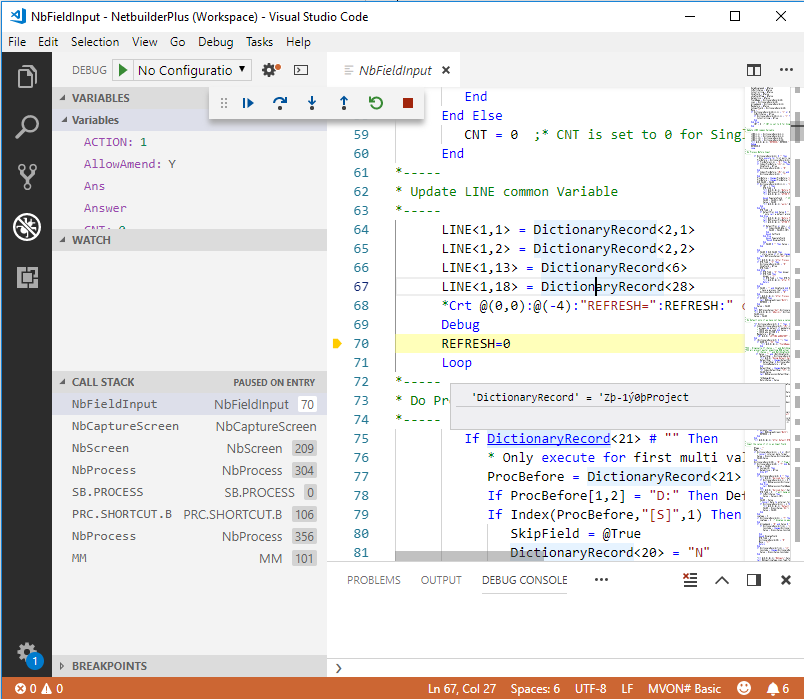Open the Go menu
Viewport: 804px width, 699px height.
pyautogui.click(x=177, y=42)
